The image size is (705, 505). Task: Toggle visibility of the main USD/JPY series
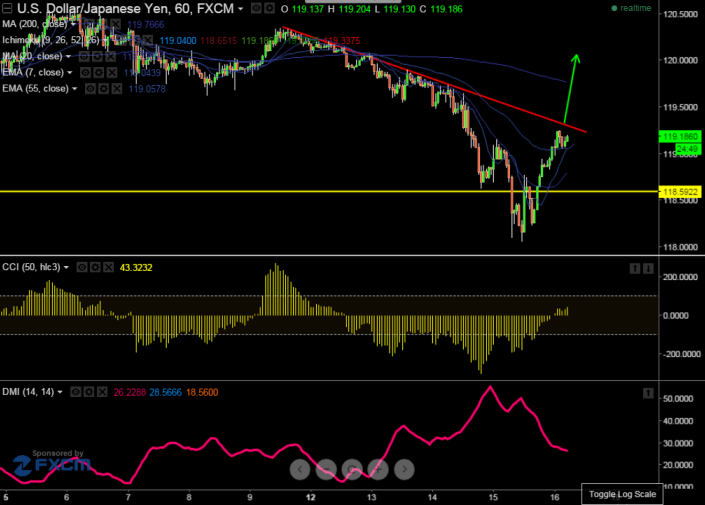(256, 8)
